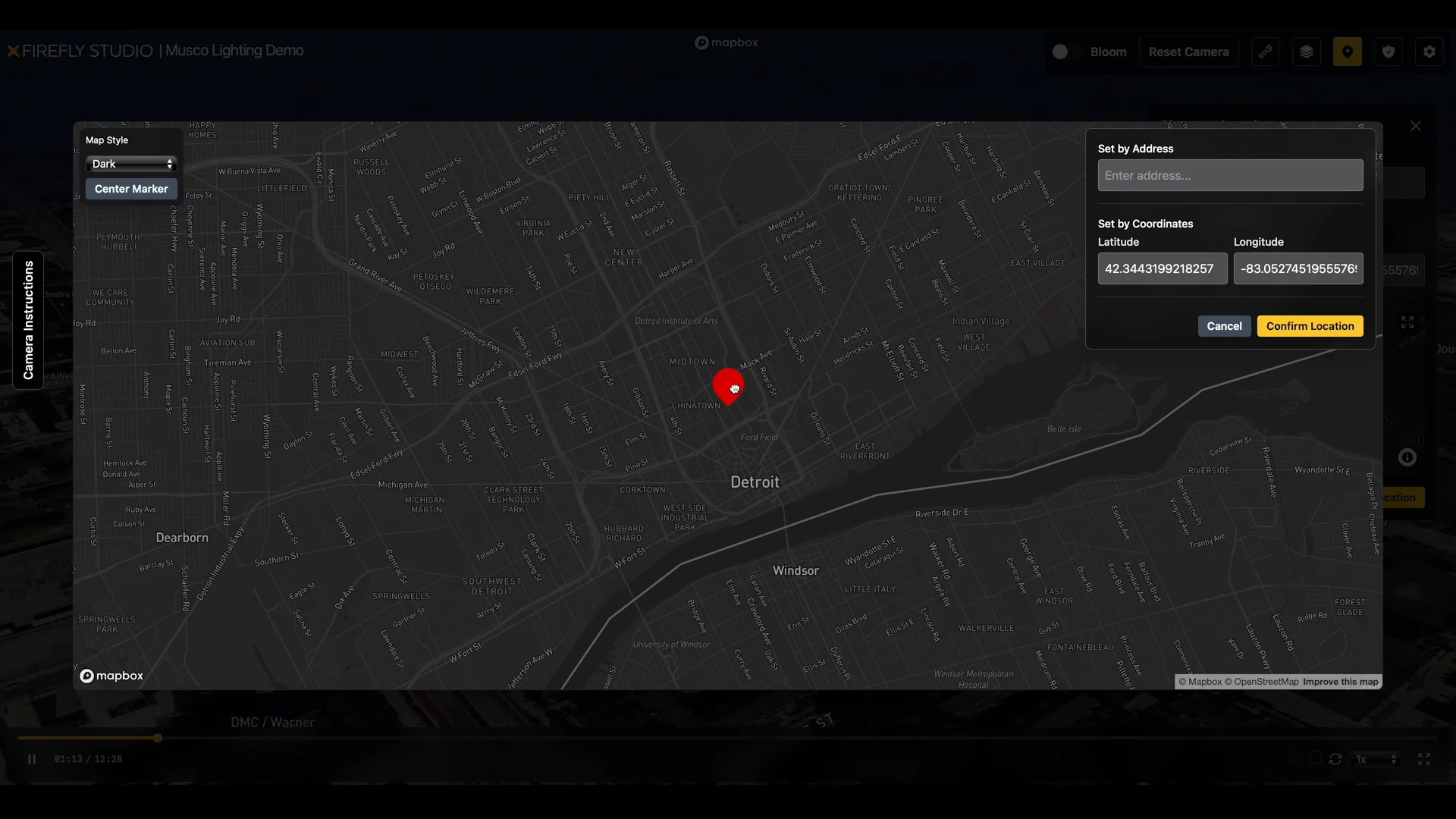The height and width of the screenshot is (819, 1456).
Task: Open the Camera Instructions side tab
Action: pyautogui.click(x=28, y=320)
